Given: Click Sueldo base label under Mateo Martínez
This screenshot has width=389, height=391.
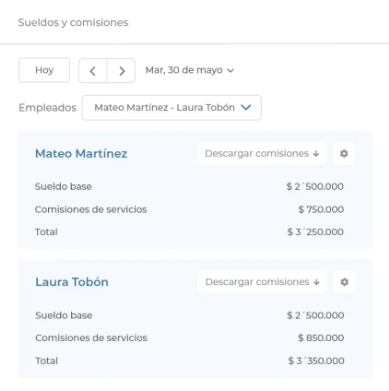Looking at the screenshot, I should pos(63,187).
